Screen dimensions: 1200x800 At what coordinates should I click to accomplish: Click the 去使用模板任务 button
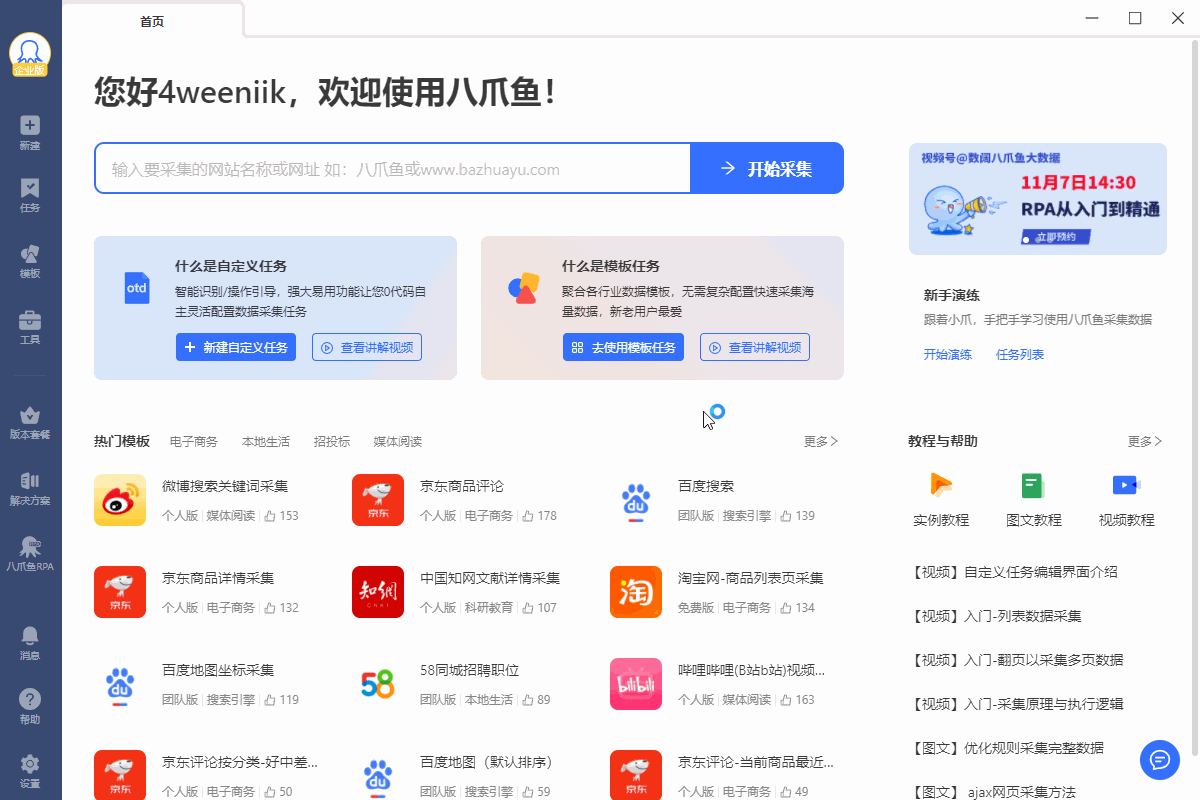(x=623, y=347)
